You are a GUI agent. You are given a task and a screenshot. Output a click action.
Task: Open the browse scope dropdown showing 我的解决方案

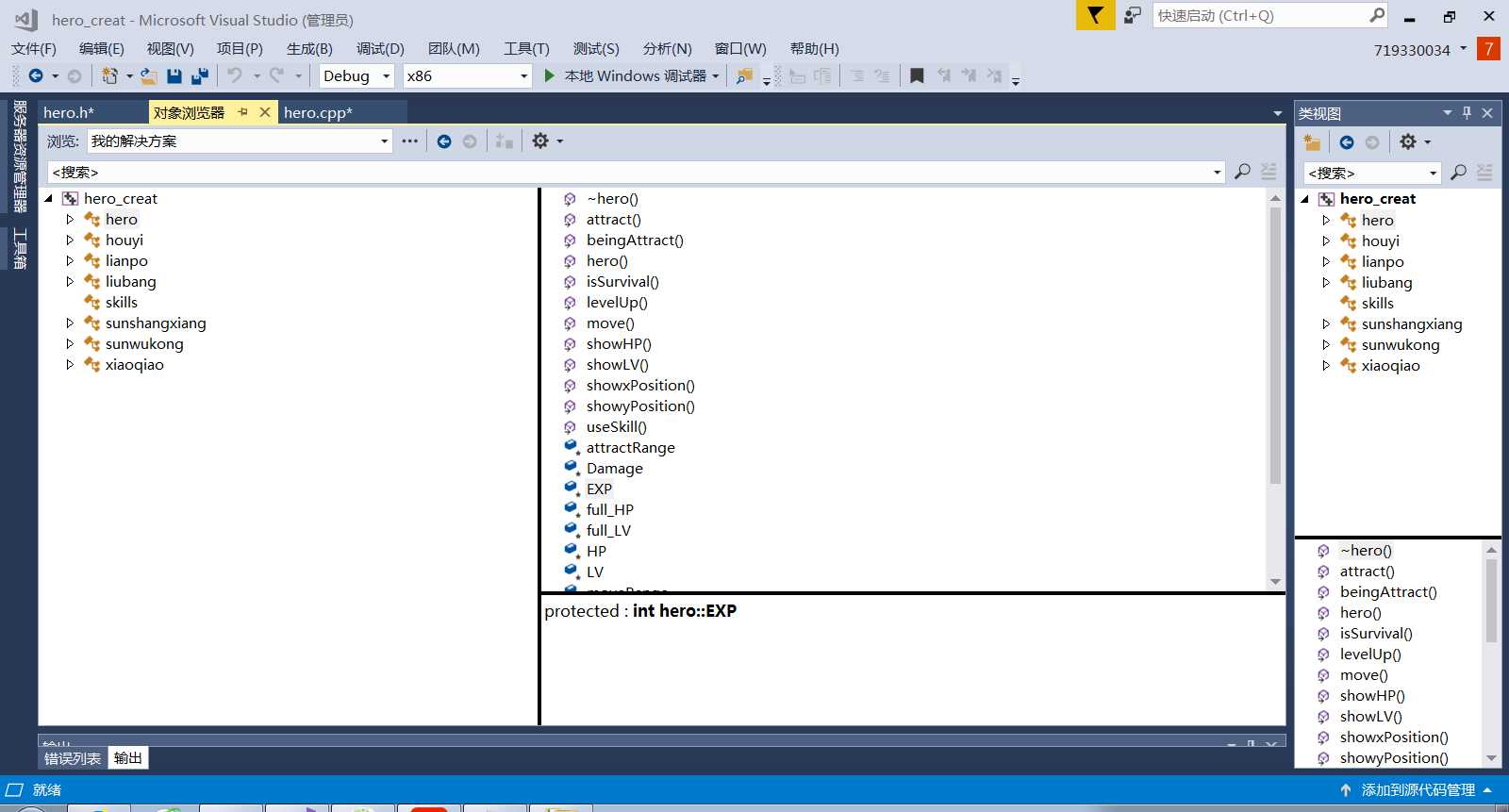[240, 141]
